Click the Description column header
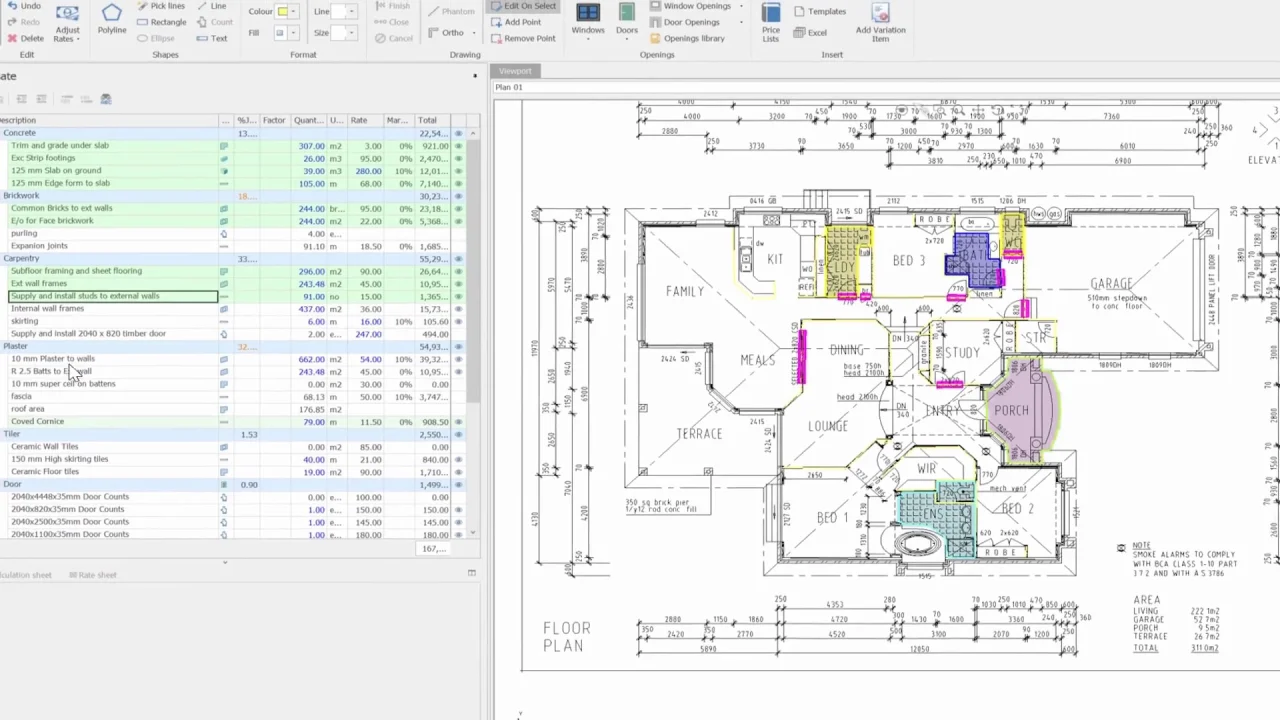This screenshot has height=720, width=1280. (108, 120)
